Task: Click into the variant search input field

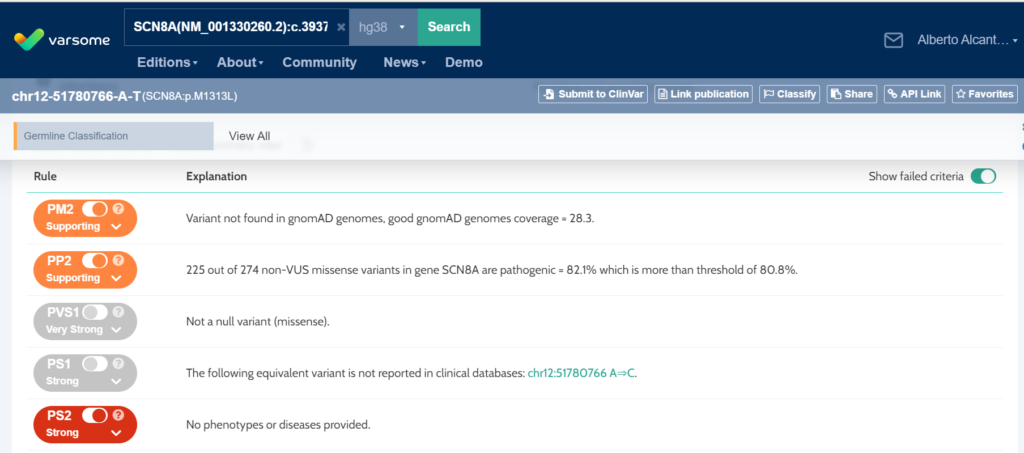Action: pyautogui.click(x=229, y=27)
